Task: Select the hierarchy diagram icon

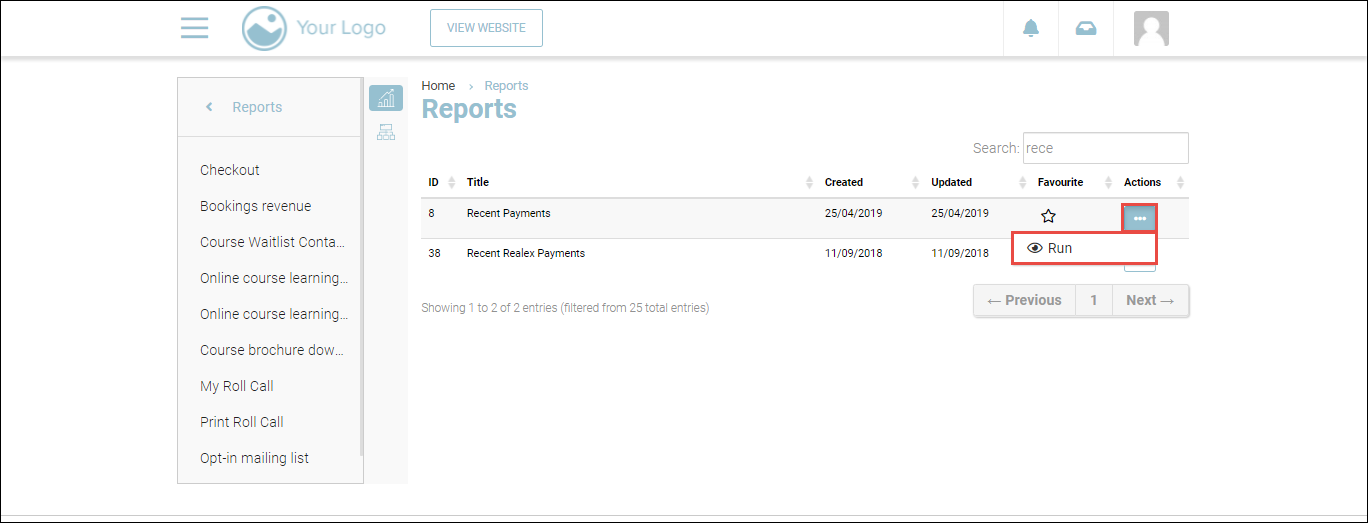Action: tap(385, 132)
